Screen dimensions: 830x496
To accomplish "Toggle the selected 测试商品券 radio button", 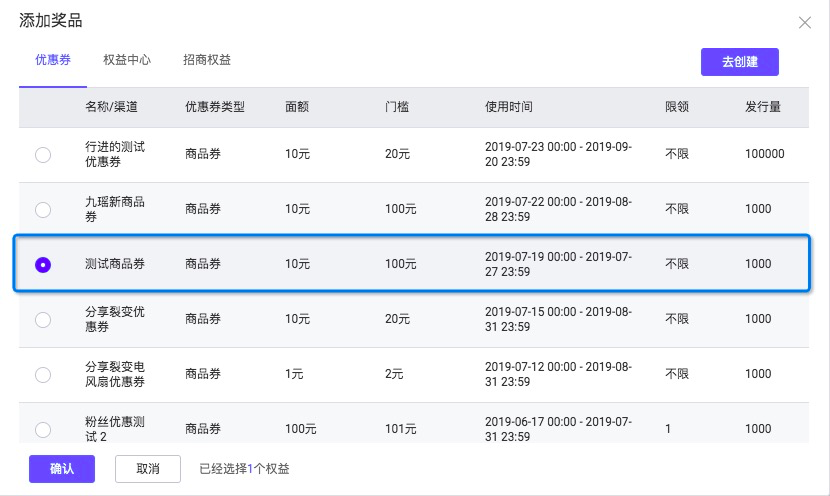I will click(x=43, y=265).
